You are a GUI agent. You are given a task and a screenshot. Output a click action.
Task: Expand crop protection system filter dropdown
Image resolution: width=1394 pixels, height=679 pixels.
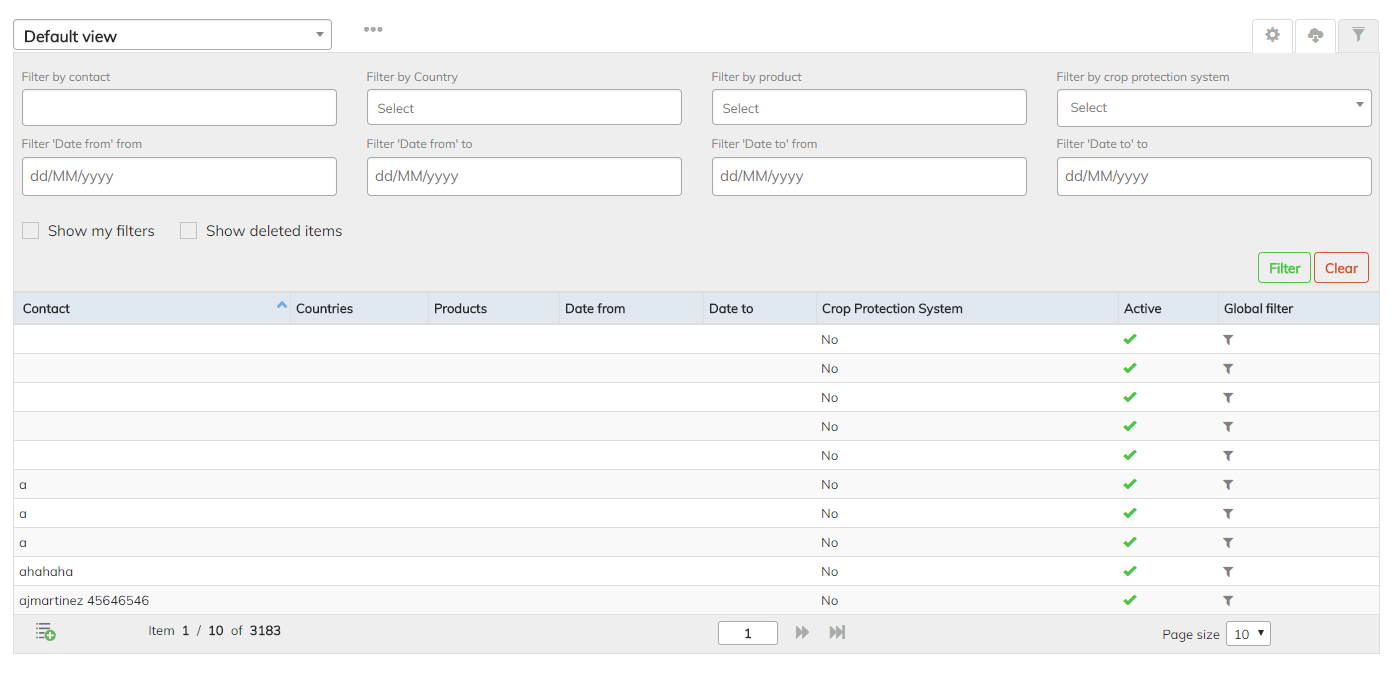(x=1213, y=108)
